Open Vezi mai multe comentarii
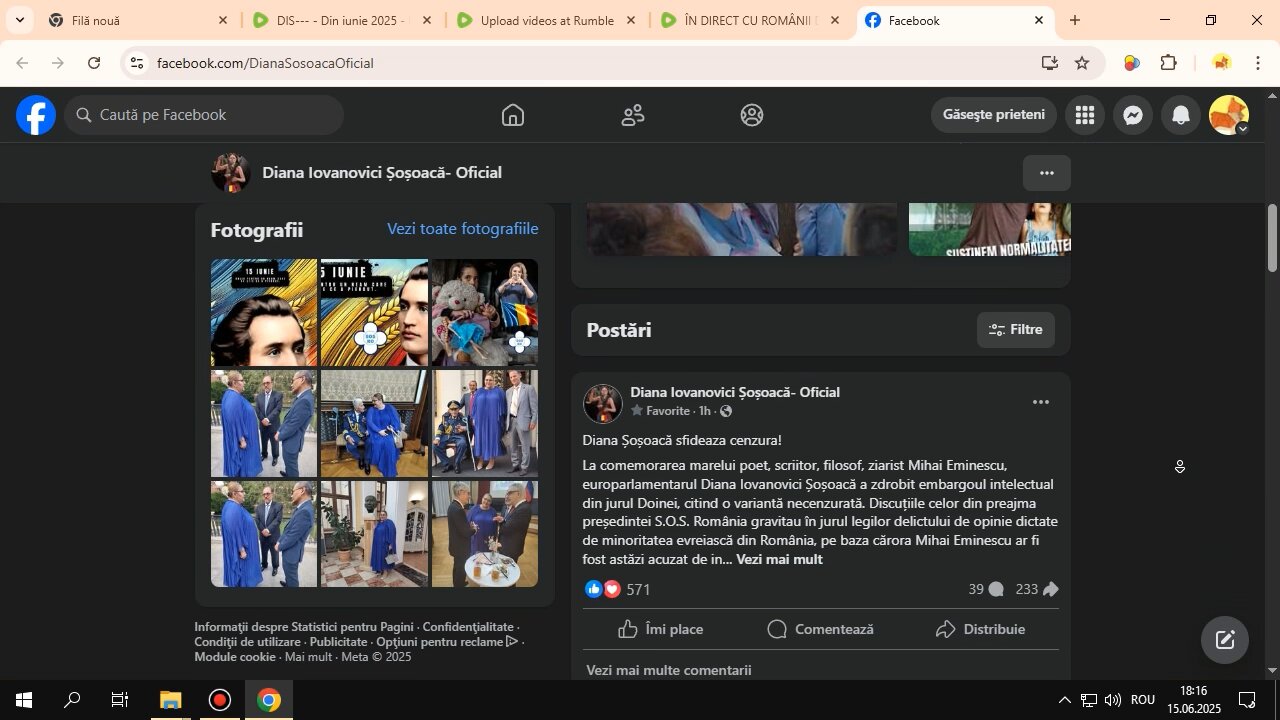 click(x=669, y=670)
